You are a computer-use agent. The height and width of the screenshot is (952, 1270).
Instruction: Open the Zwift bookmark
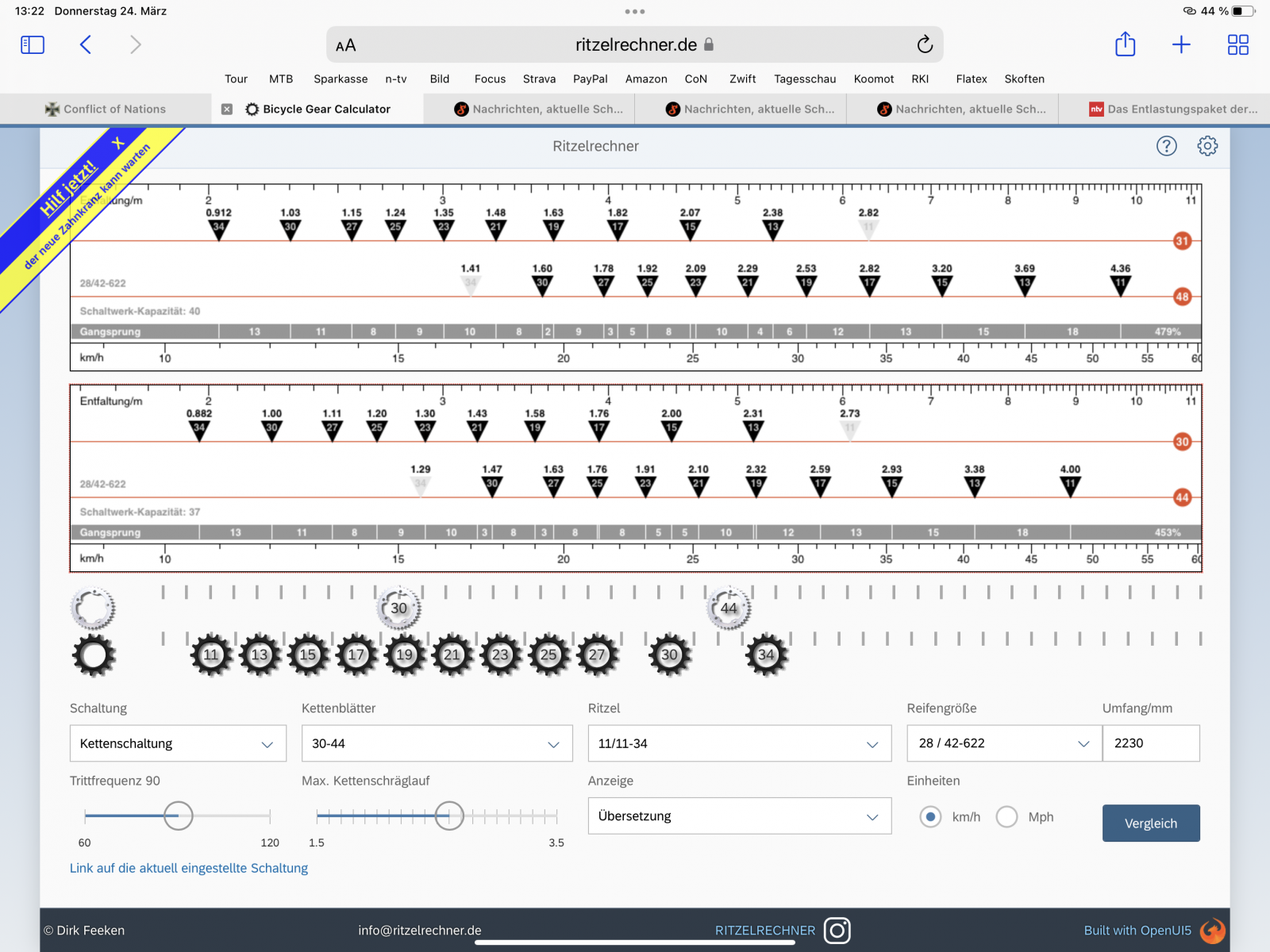coord(742,79)
